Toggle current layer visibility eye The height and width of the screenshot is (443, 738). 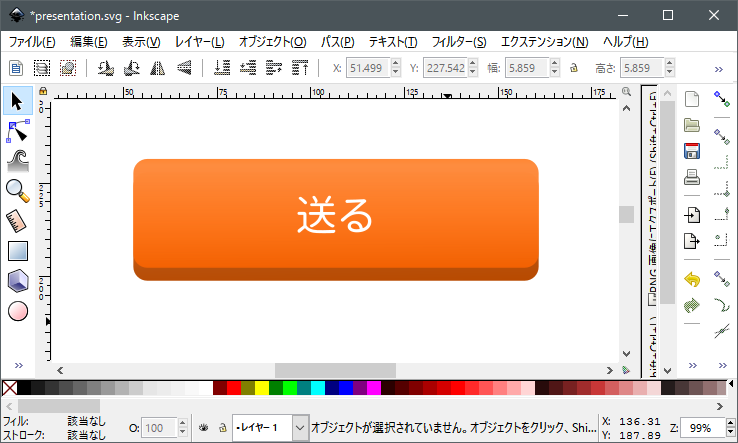(x=203, y=427)
